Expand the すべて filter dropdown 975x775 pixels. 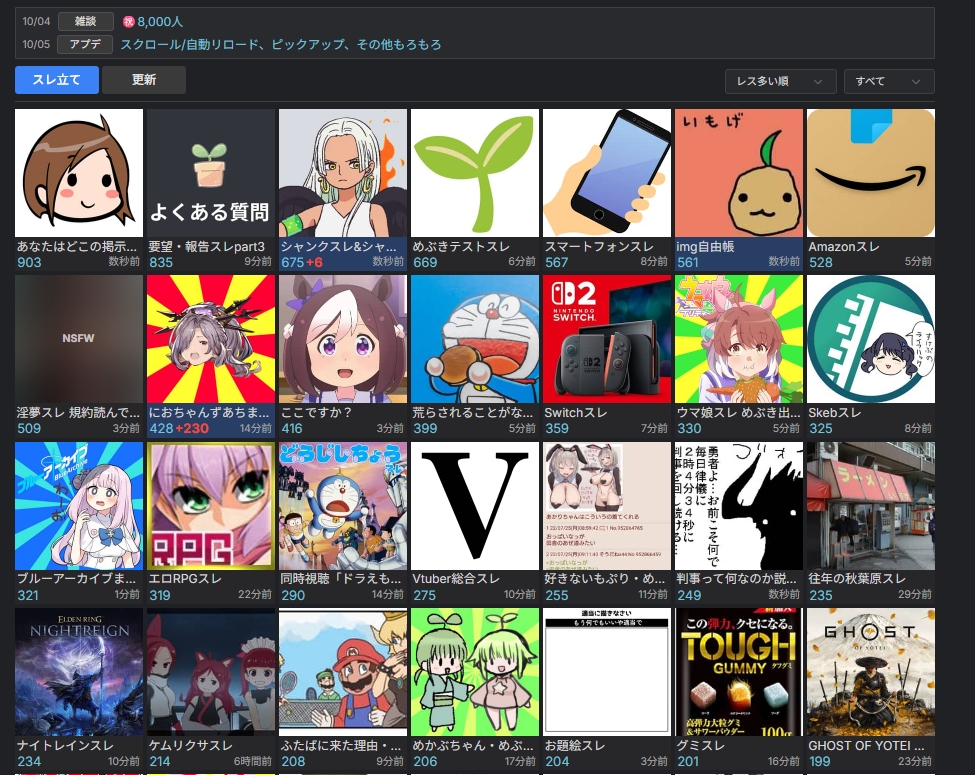888,81
